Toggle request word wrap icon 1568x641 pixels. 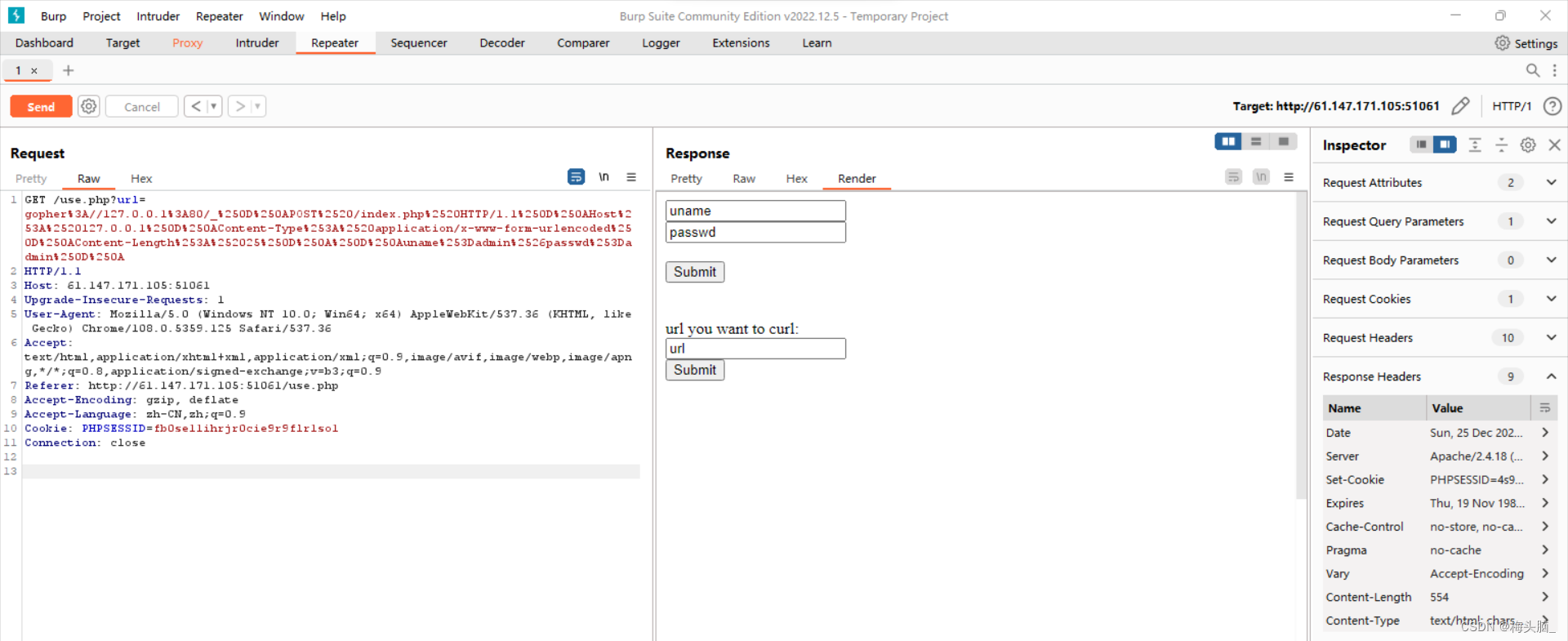click(576, 176)
